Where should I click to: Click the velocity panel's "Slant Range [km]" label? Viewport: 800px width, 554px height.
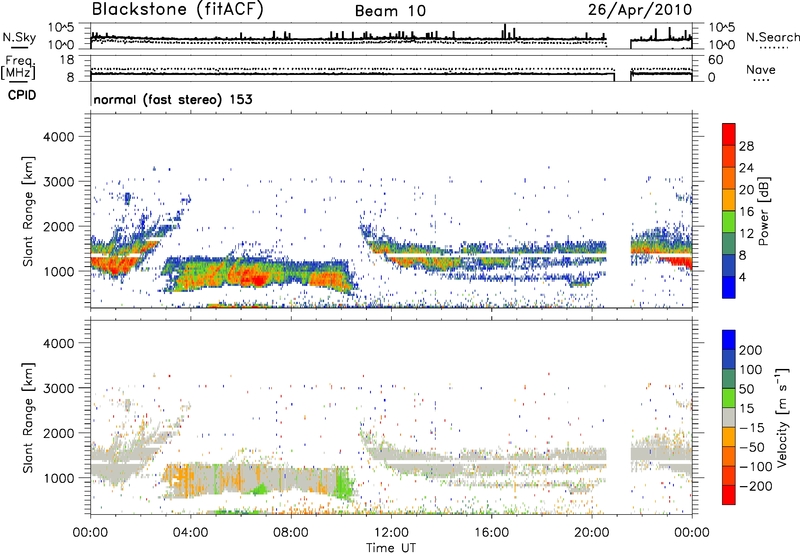click(28, 418)
